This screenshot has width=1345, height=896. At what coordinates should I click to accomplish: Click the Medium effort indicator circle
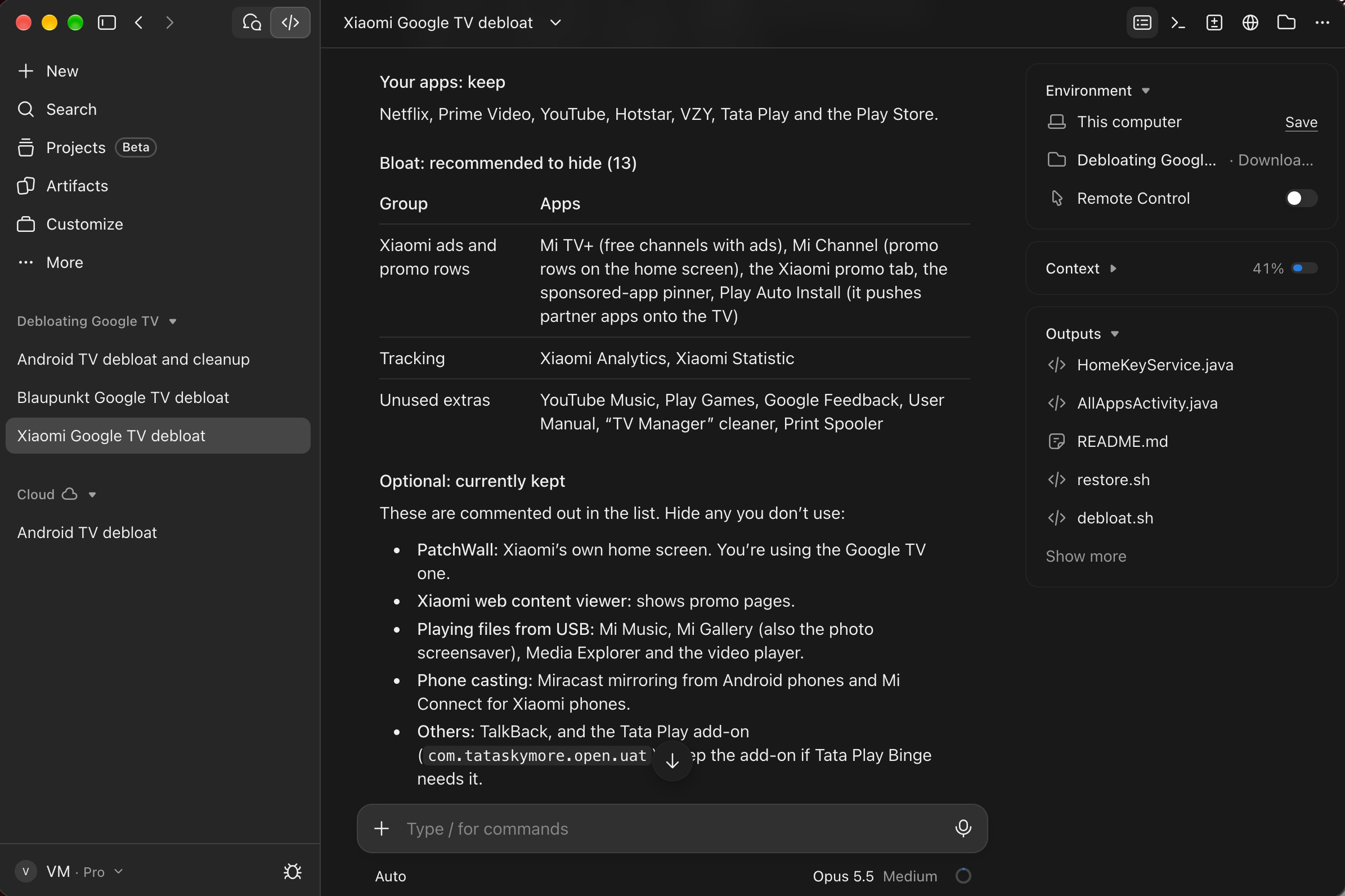[963, 875]
